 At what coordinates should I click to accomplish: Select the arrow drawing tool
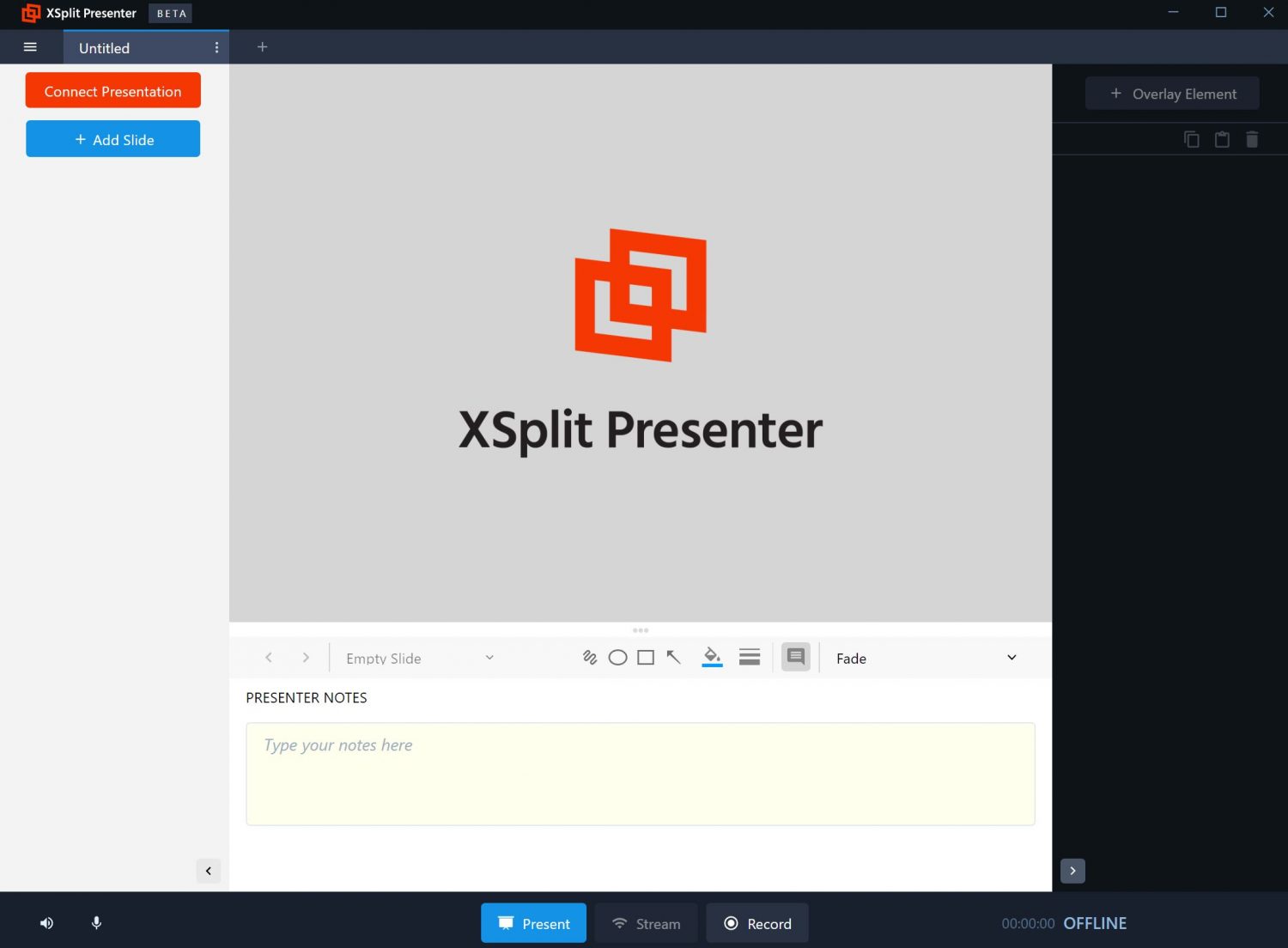pyautogui.click(x=674, y=658)
